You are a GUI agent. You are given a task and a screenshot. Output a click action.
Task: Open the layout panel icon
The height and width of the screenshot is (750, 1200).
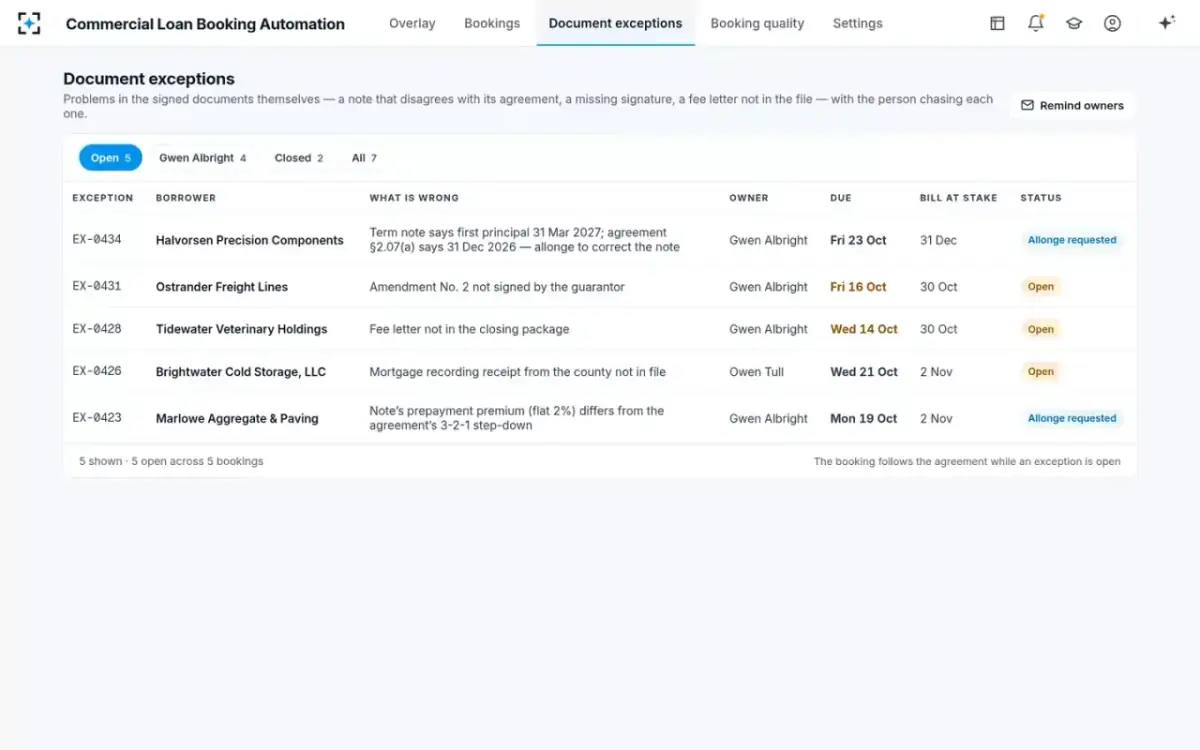click(x=997, y=23)
